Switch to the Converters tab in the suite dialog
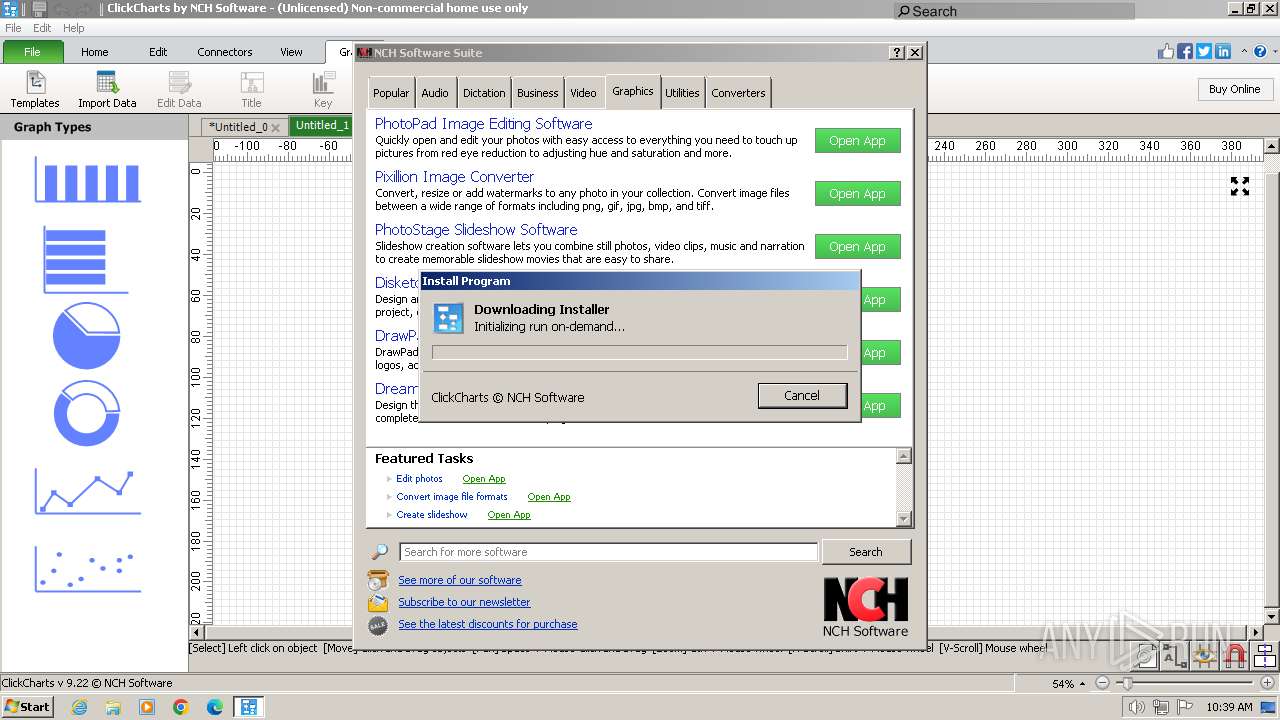This screenshot has width=1280, height=720. 738,93
